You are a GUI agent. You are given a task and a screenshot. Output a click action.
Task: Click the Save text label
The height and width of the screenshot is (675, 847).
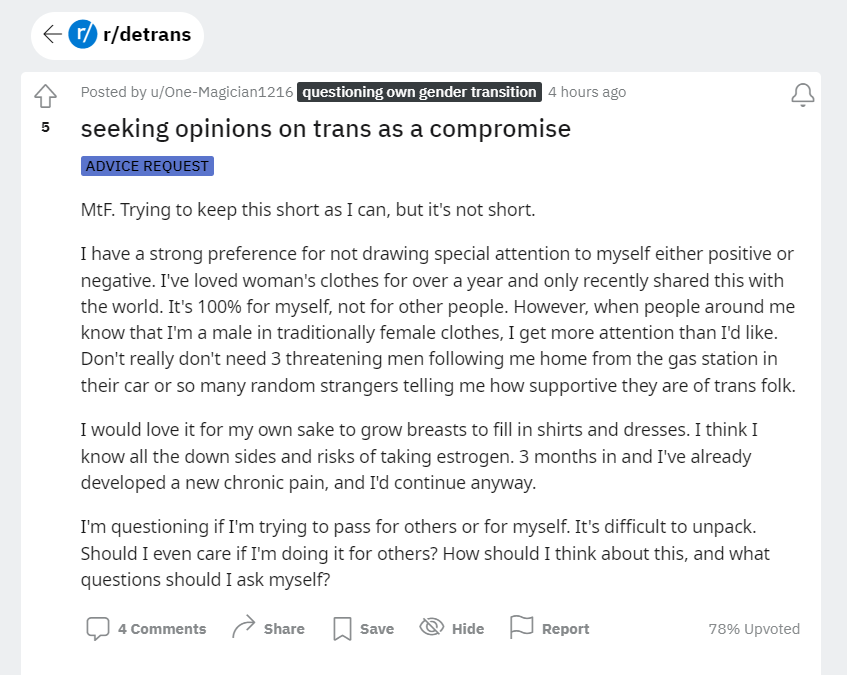coord(377,629)
